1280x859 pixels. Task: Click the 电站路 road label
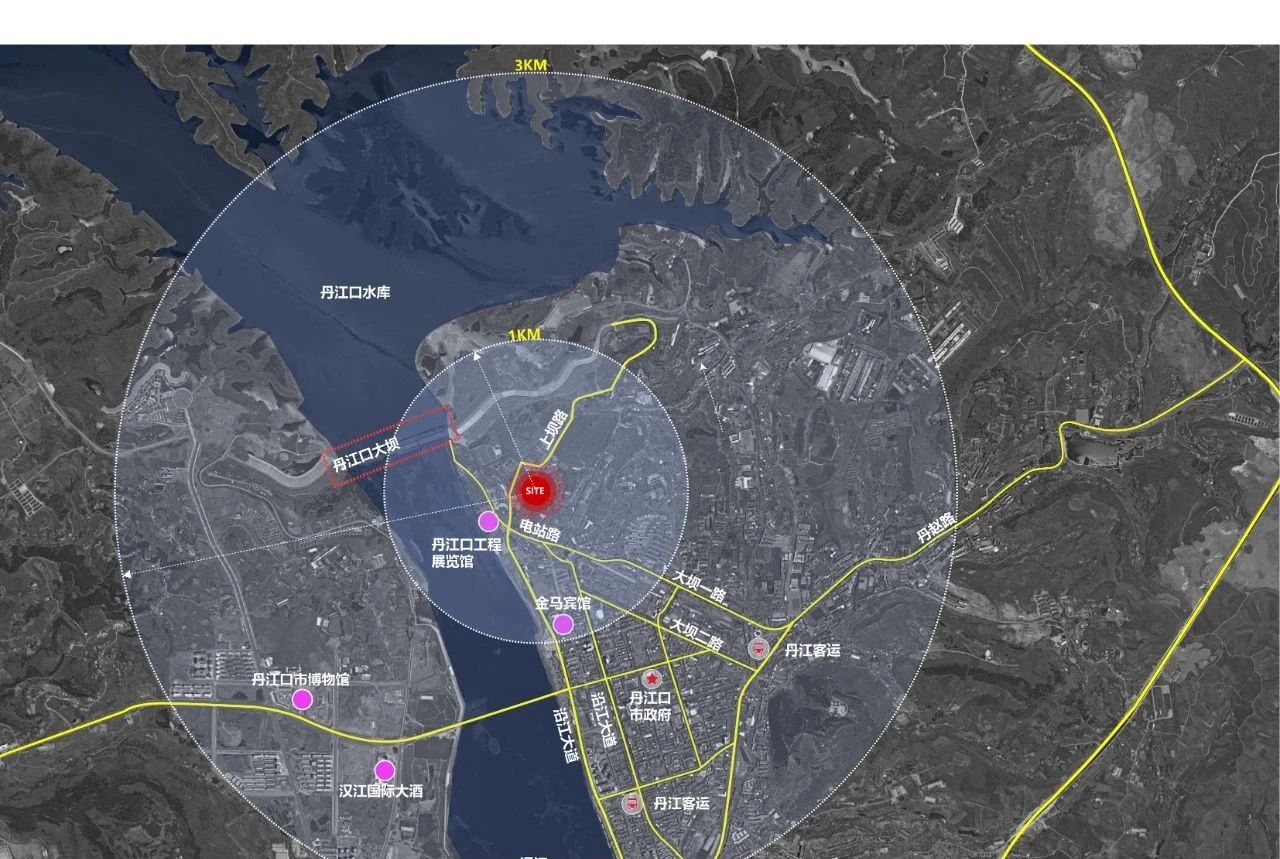click(x=540, y=530)
